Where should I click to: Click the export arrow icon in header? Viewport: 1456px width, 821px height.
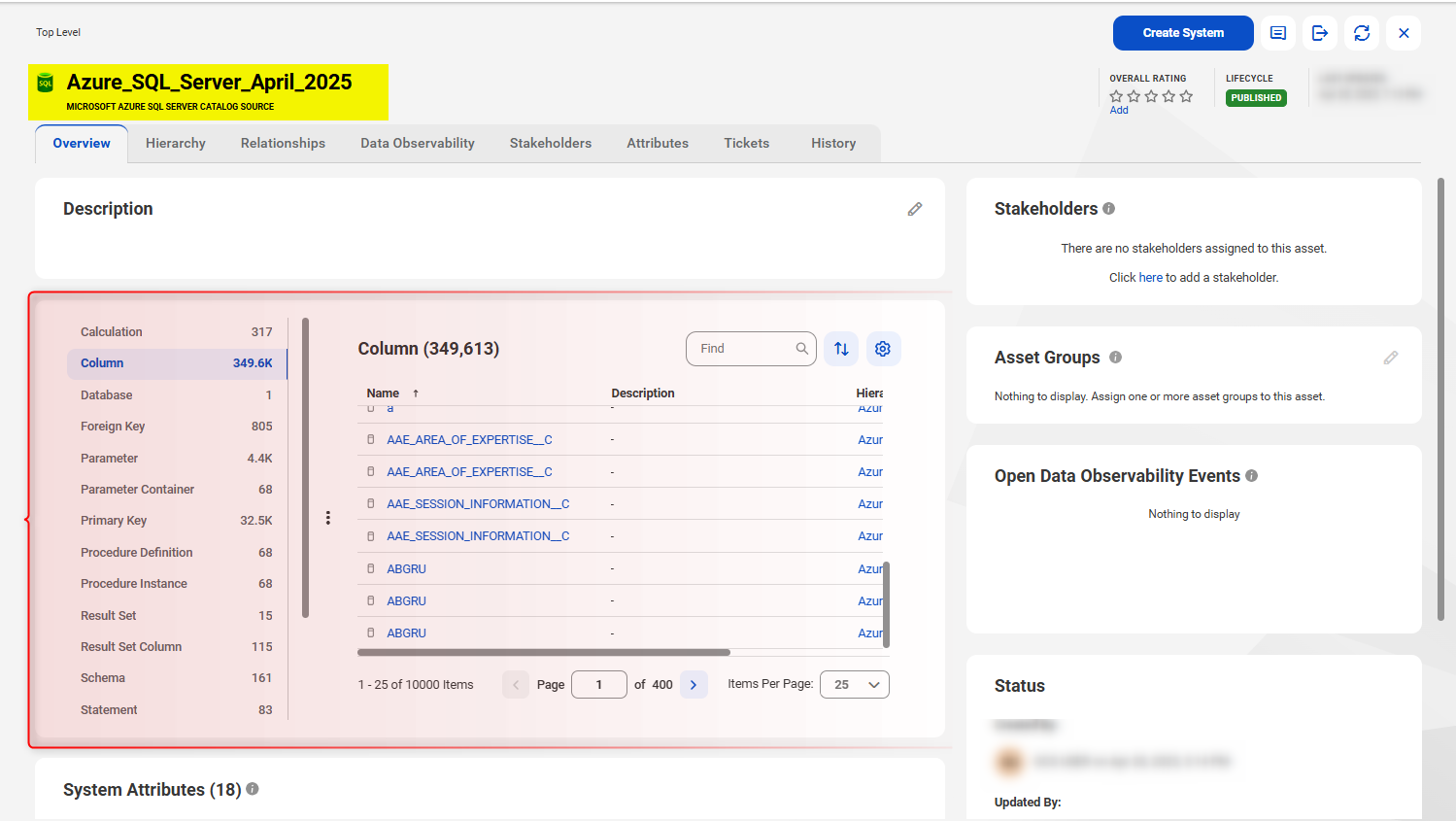(1320, 33)
